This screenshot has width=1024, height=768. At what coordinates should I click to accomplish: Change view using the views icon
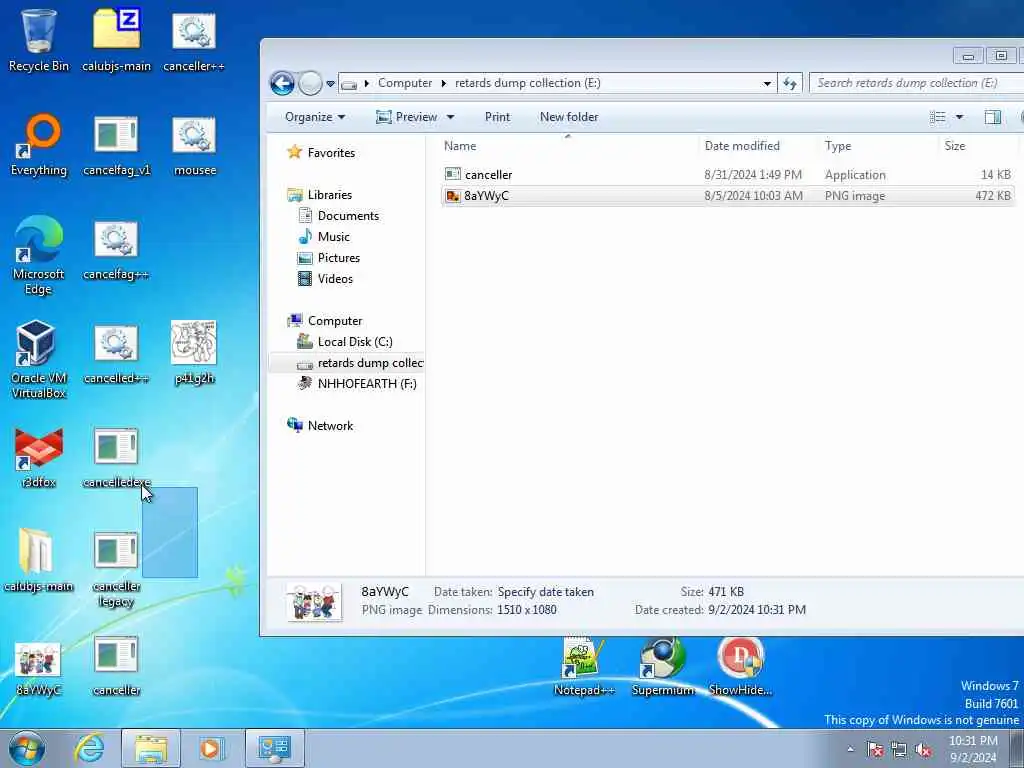click(x=938, y=117)
